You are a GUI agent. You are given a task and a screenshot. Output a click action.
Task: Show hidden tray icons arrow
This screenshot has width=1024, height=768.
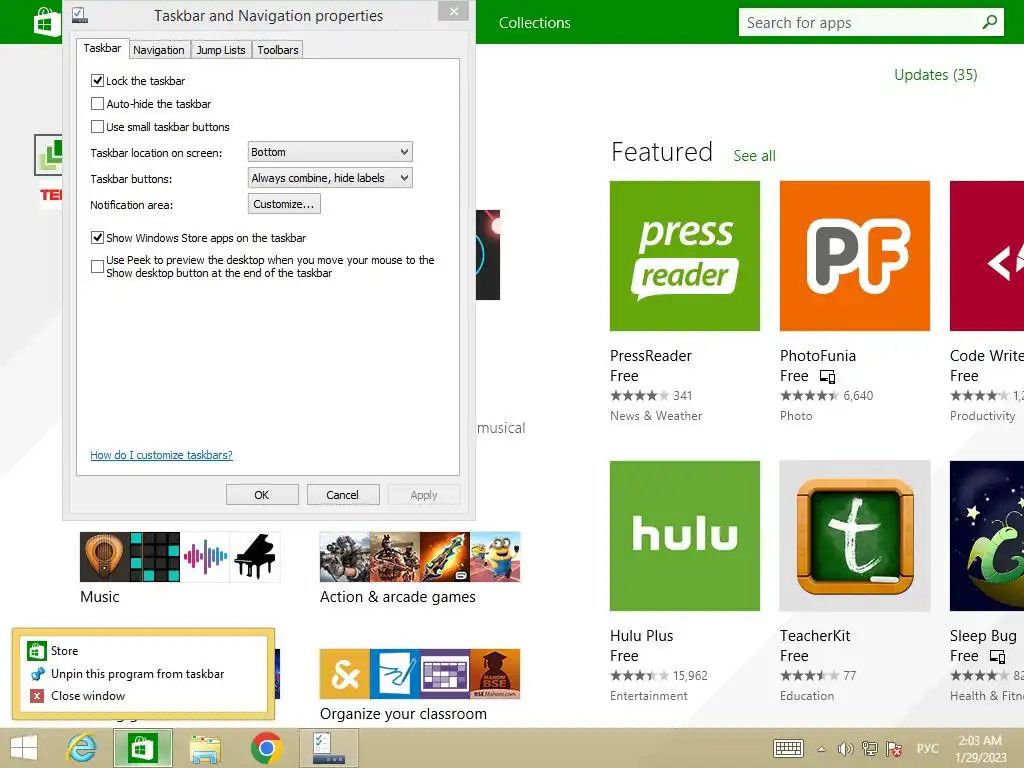(x=822, y=750)
